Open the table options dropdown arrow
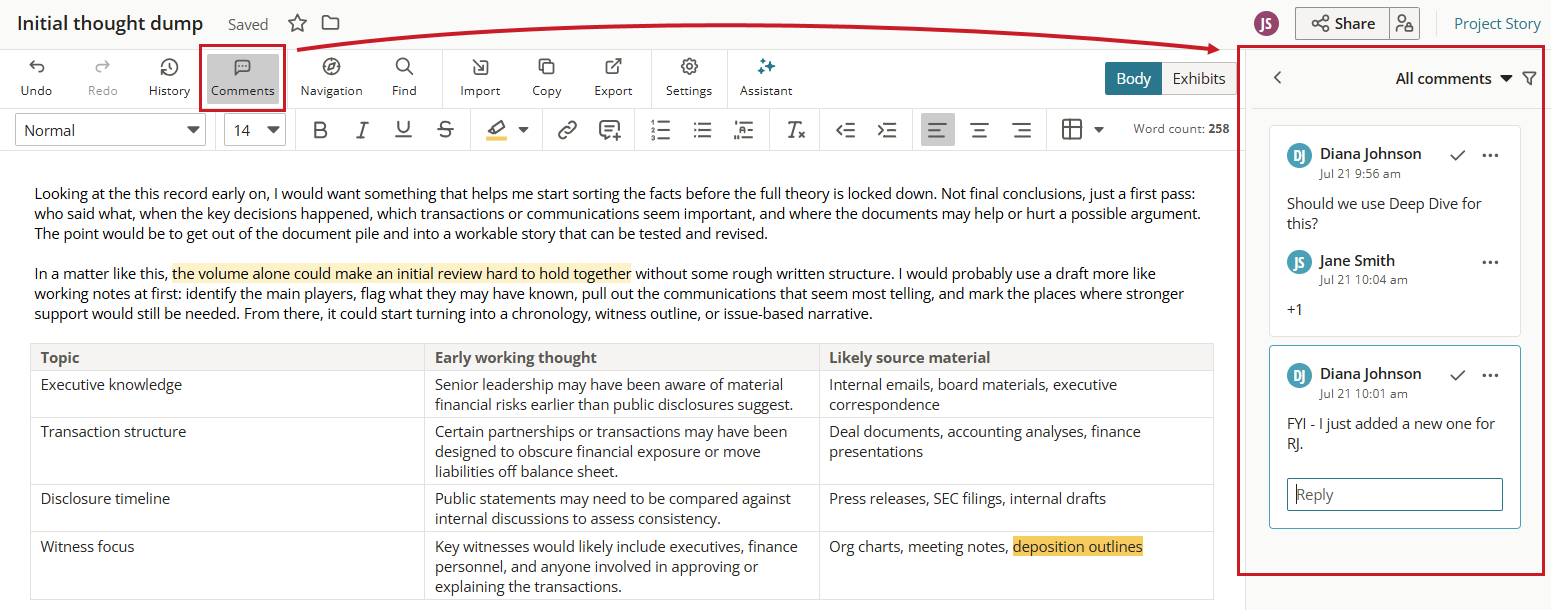 tap(1099, 130)
